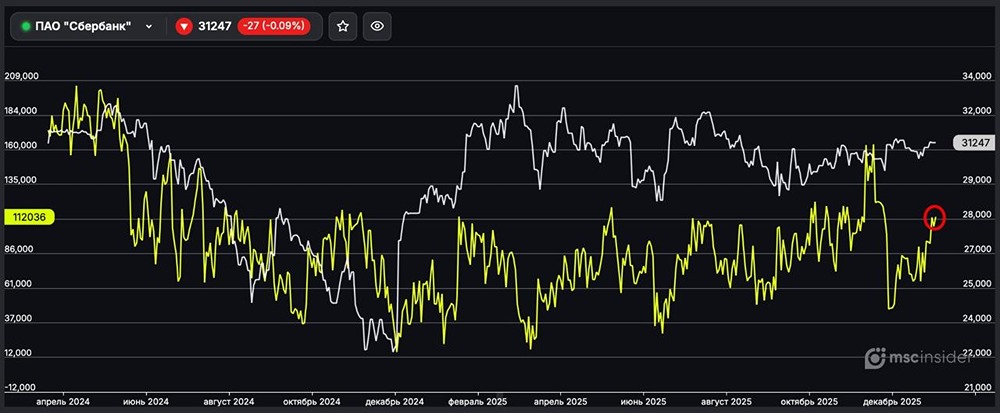The width and height of the screenshot is (1000, 413).
Task: Click the current price 31247 in header
Action: click(215, 26)
